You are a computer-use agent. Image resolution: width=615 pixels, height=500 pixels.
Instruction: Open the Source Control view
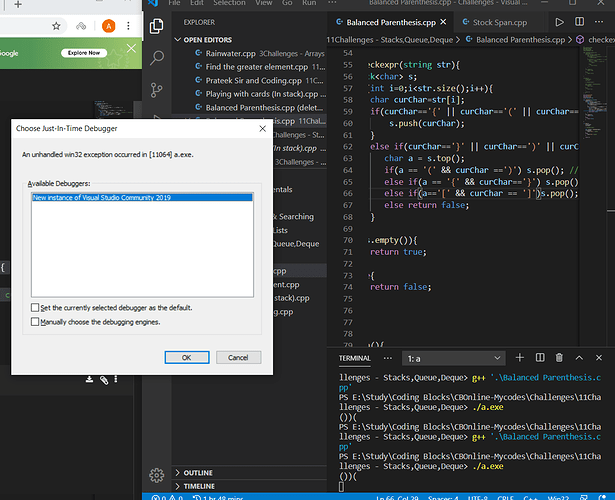(156, 90)
